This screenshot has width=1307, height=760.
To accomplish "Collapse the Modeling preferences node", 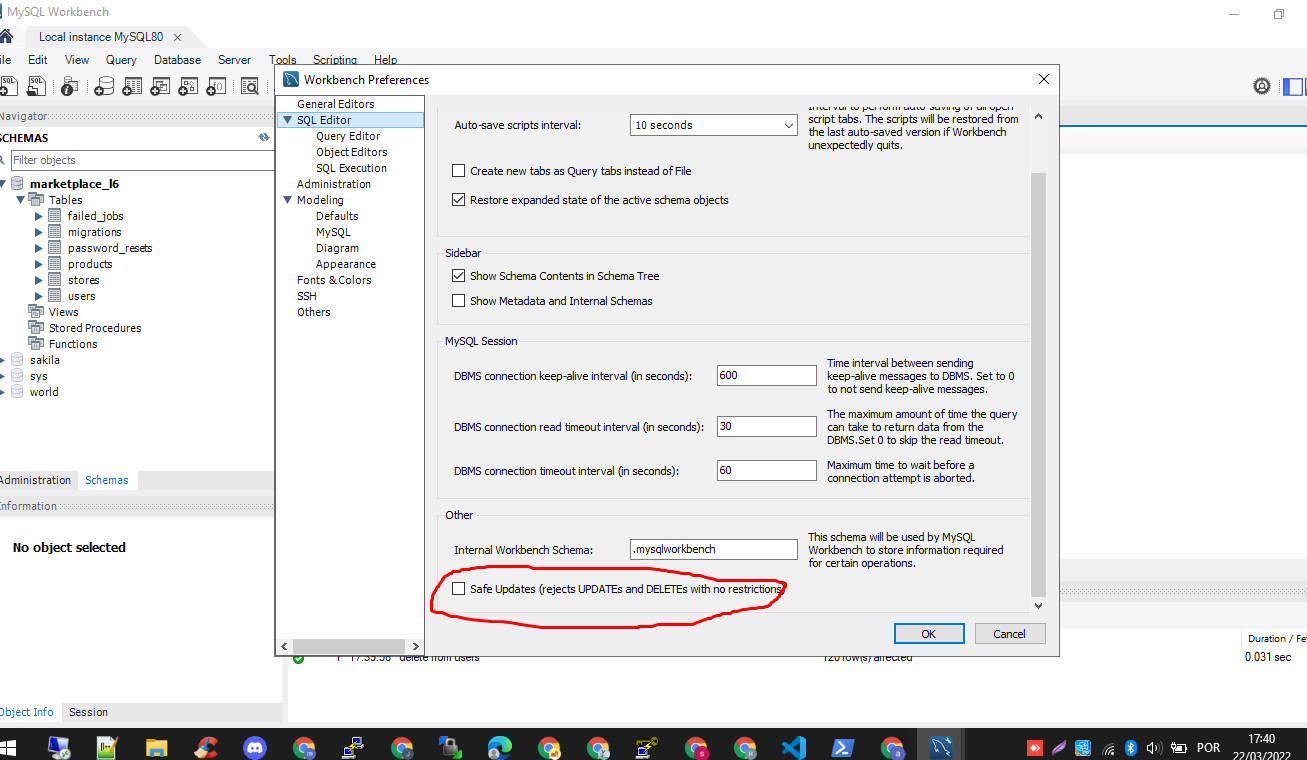I will (287, 200).
